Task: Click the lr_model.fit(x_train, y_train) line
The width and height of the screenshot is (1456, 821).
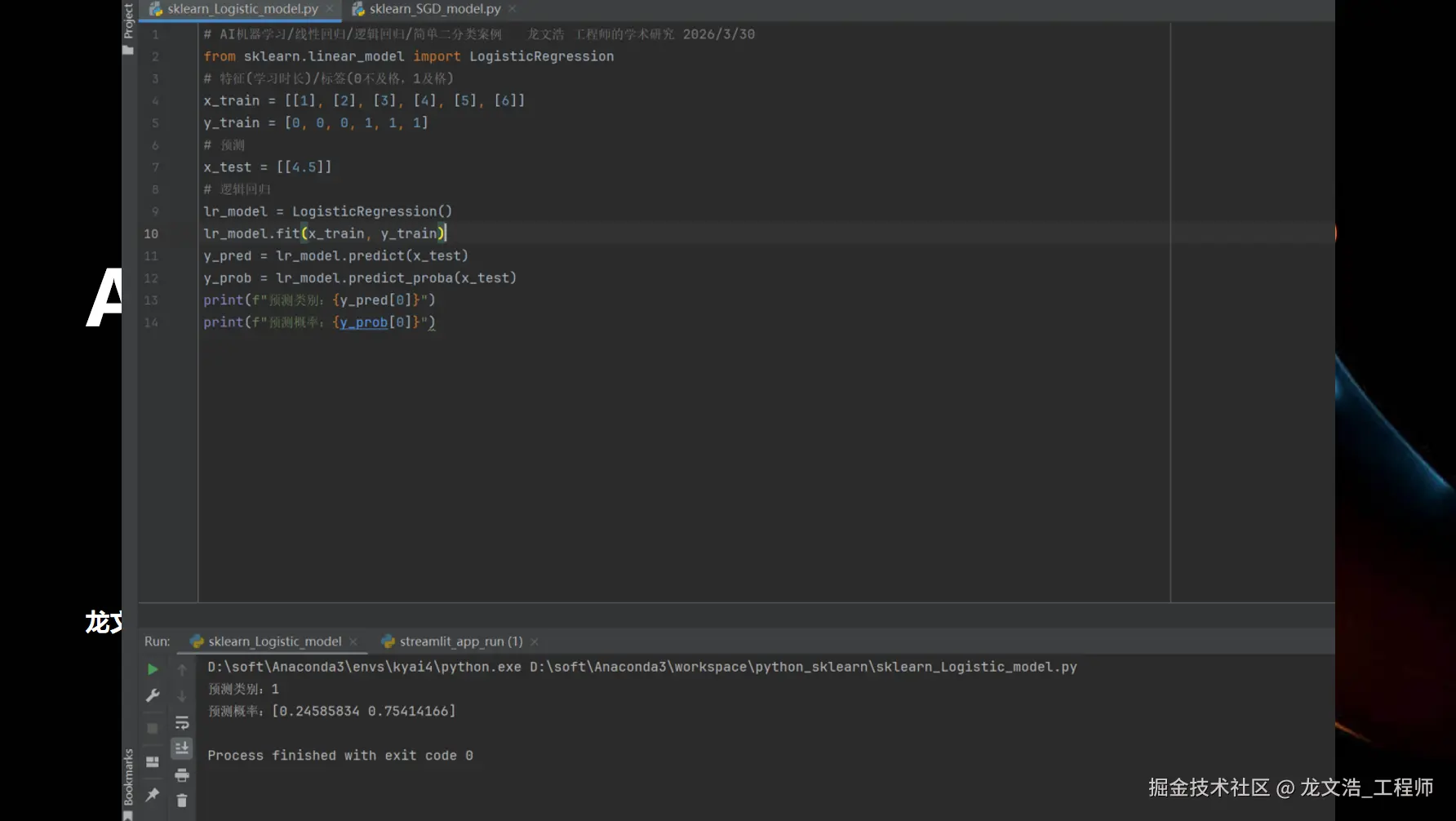Action: (x=324, y=233)
